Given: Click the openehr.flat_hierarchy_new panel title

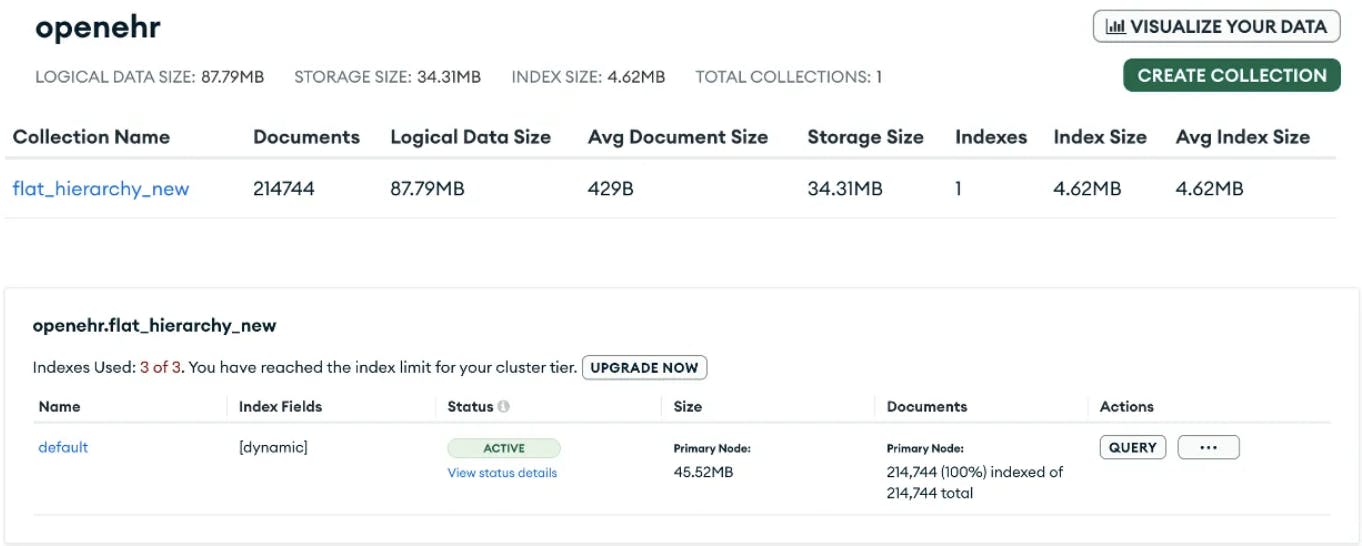Looking at the screenshot, I should (154, 325).
